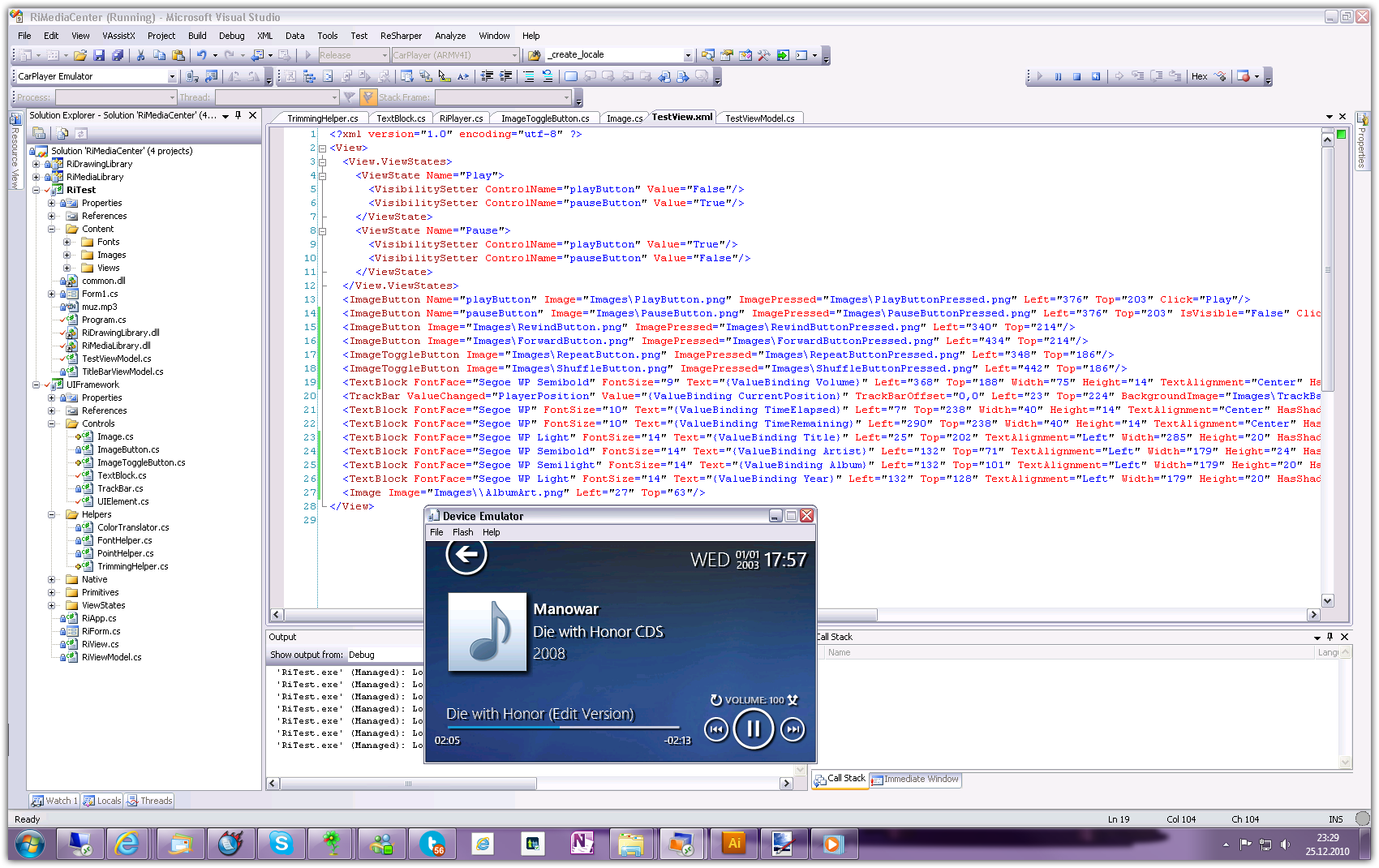
Task: Stop debugging with the stop icon
Action: click(x=1076, y=76)
